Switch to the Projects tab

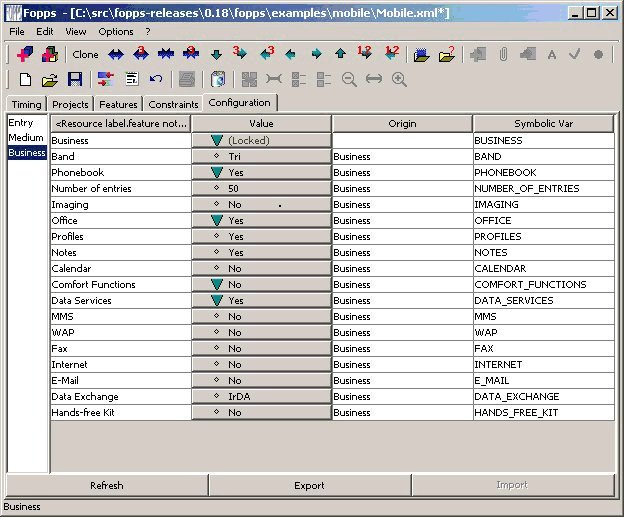70,104
